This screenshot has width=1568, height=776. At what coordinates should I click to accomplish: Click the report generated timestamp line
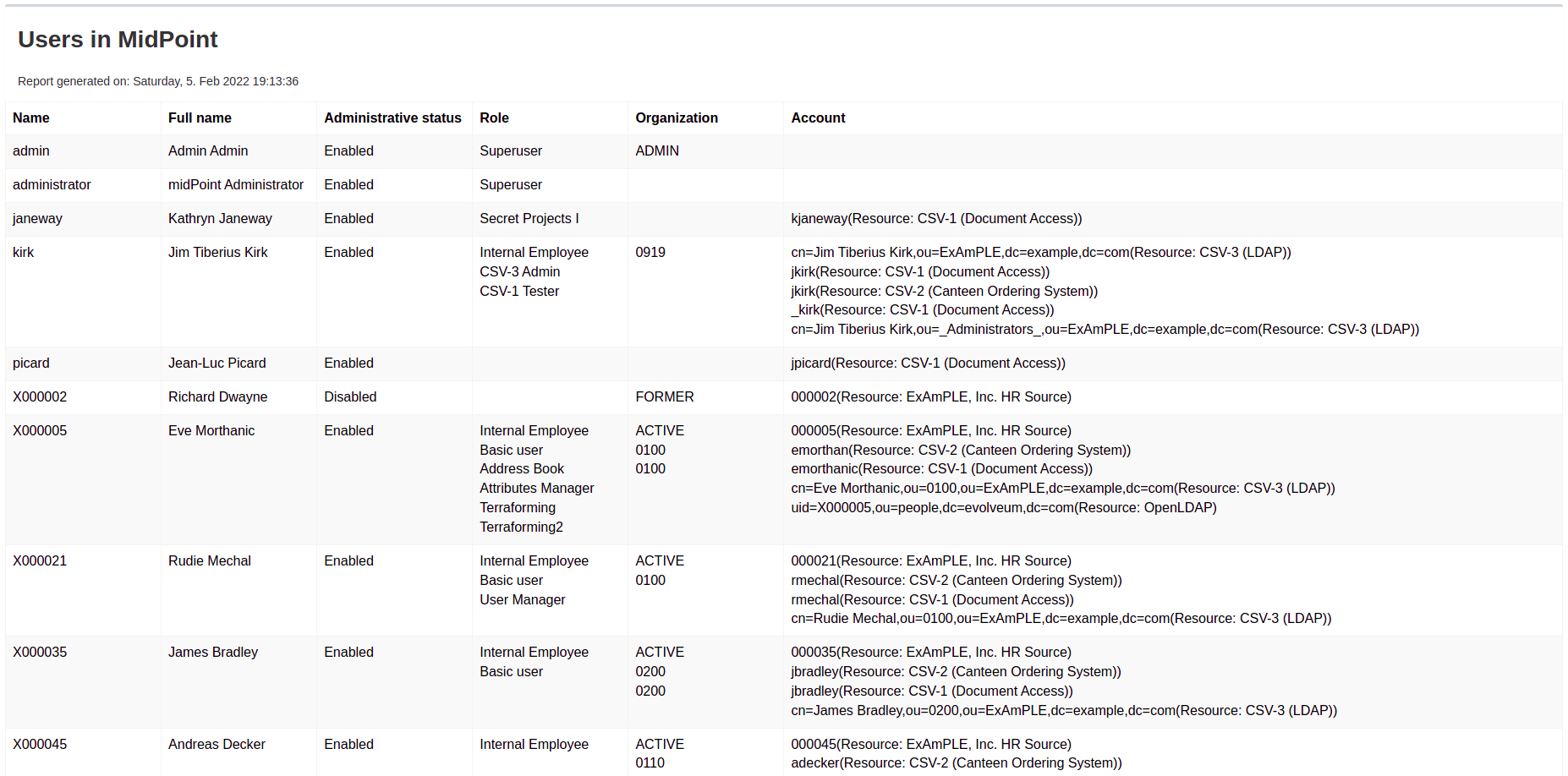(x=158, y=81)
